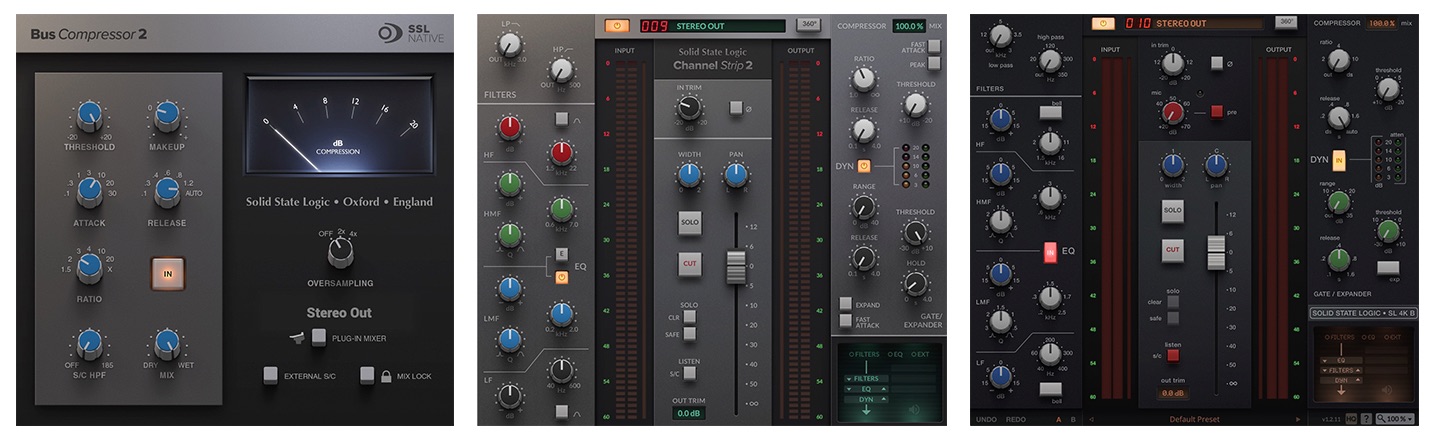
Task: Toggle the orange IN button in Bus Compressor 2
Action: [166, 272]
